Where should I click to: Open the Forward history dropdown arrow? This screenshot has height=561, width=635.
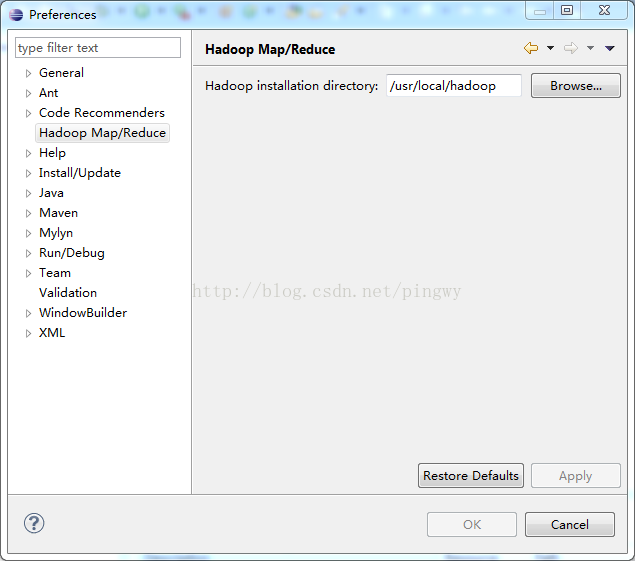590,48
